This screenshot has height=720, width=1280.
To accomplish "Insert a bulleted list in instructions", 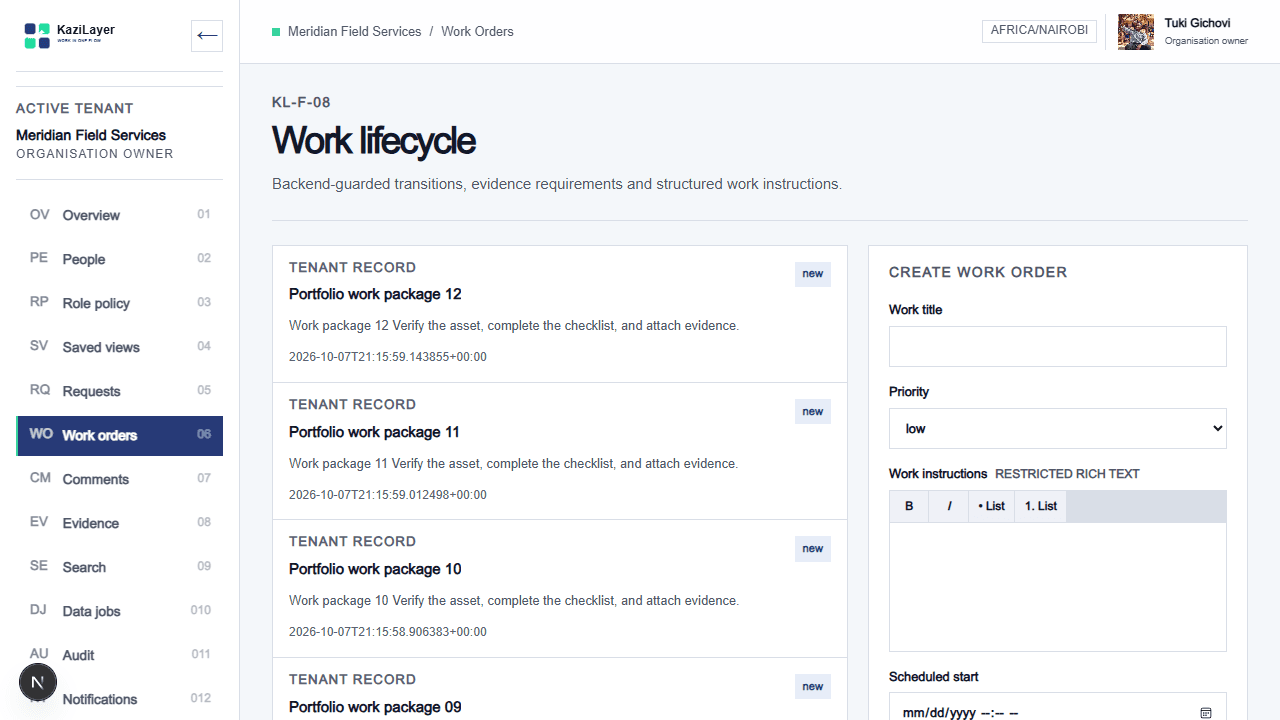I will pyautogui.click(x=991, y=506).
